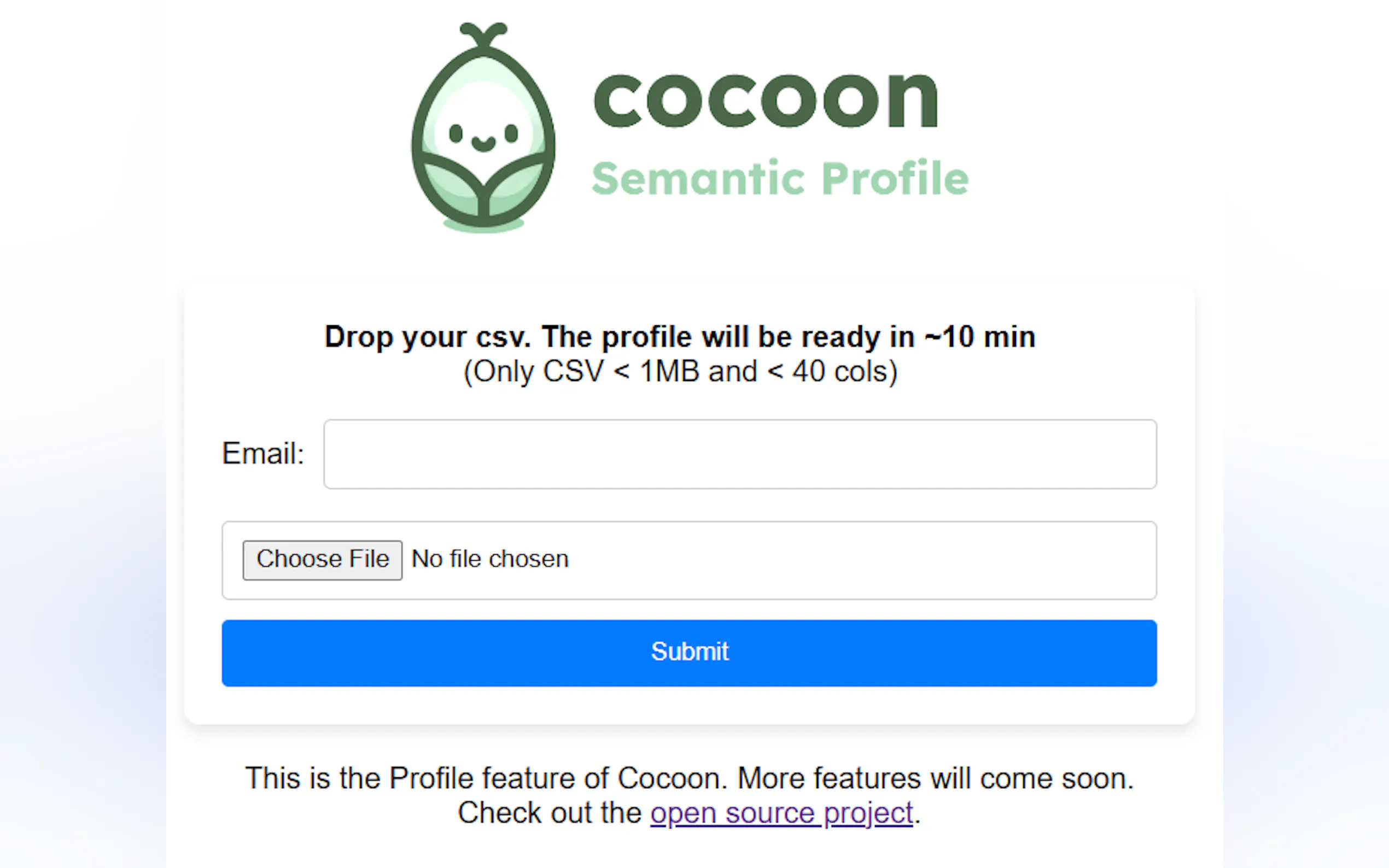The width and height of the screenshot is (1389, 868).
Task: Click empty area inside the file upload box
Action: pyautogui.click(x=861, y=560)
